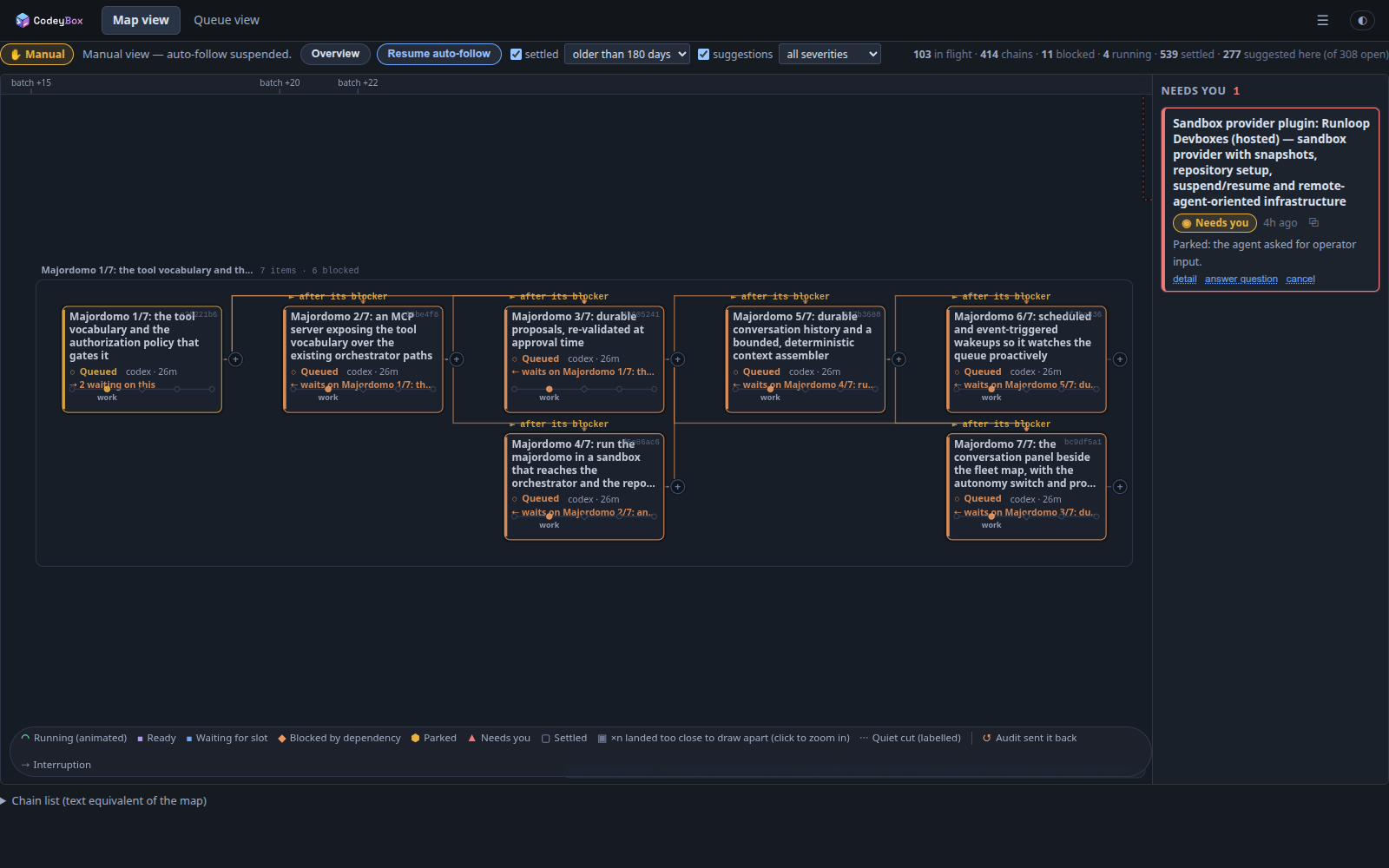Click the NEEDS YOU panel heading
Viewport: 1389px width, 868px height.
(1194, 91)
